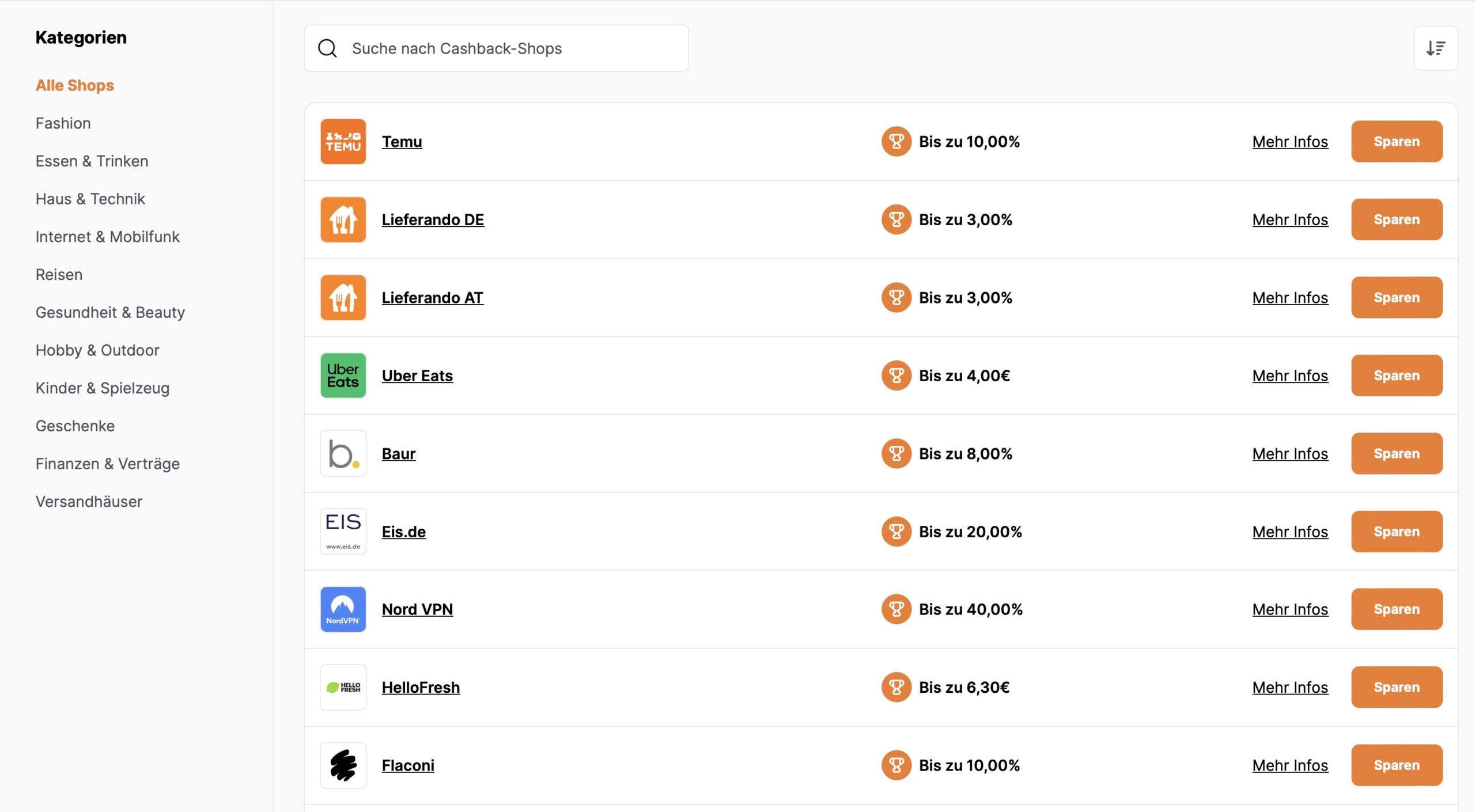The image size is (1475, 812).
Task: Click trophy icon in Flaconi row
Action: [x=896, y=765]
